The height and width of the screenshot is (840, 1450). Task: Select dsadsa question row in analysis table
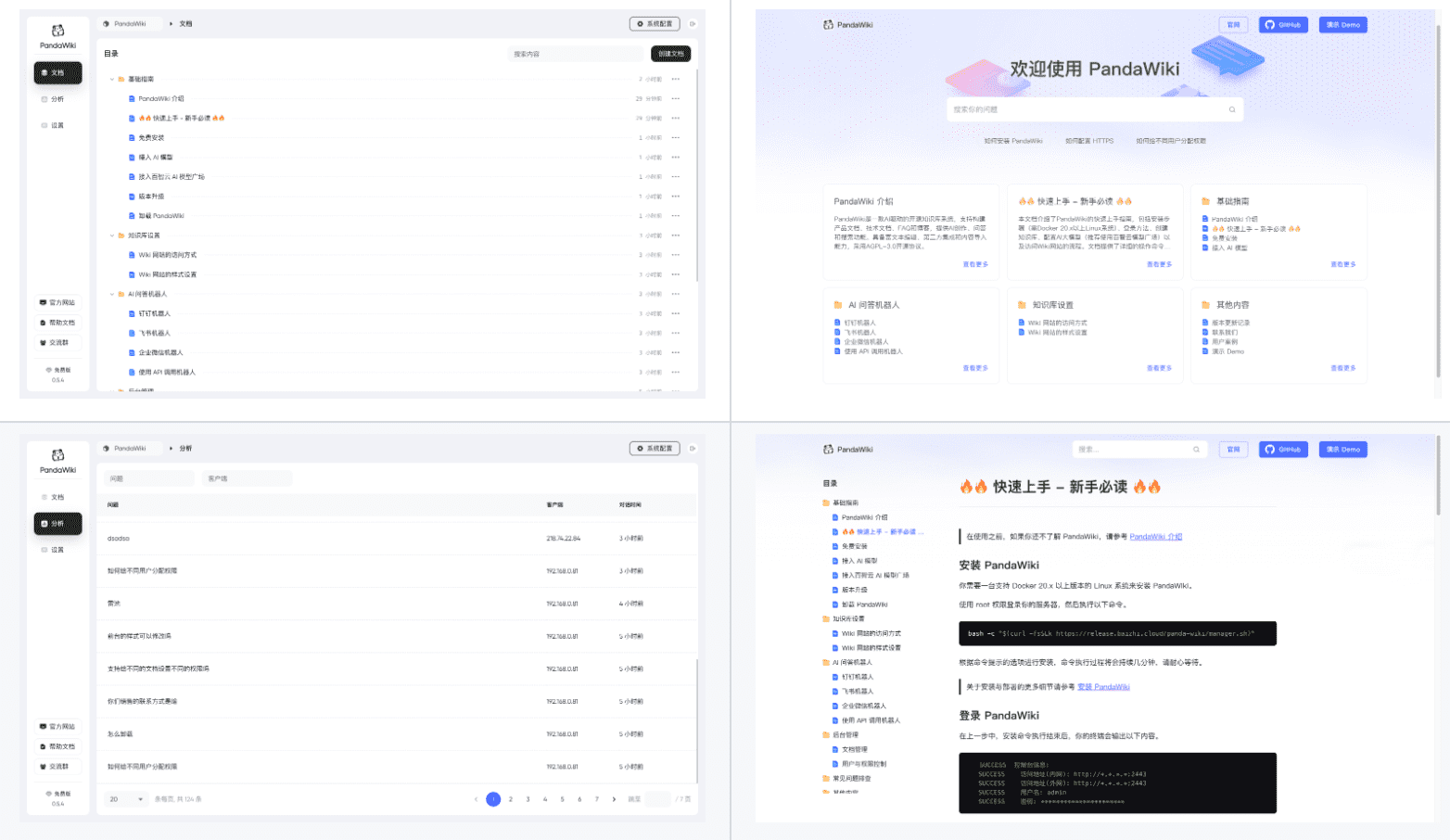point(397,539)
